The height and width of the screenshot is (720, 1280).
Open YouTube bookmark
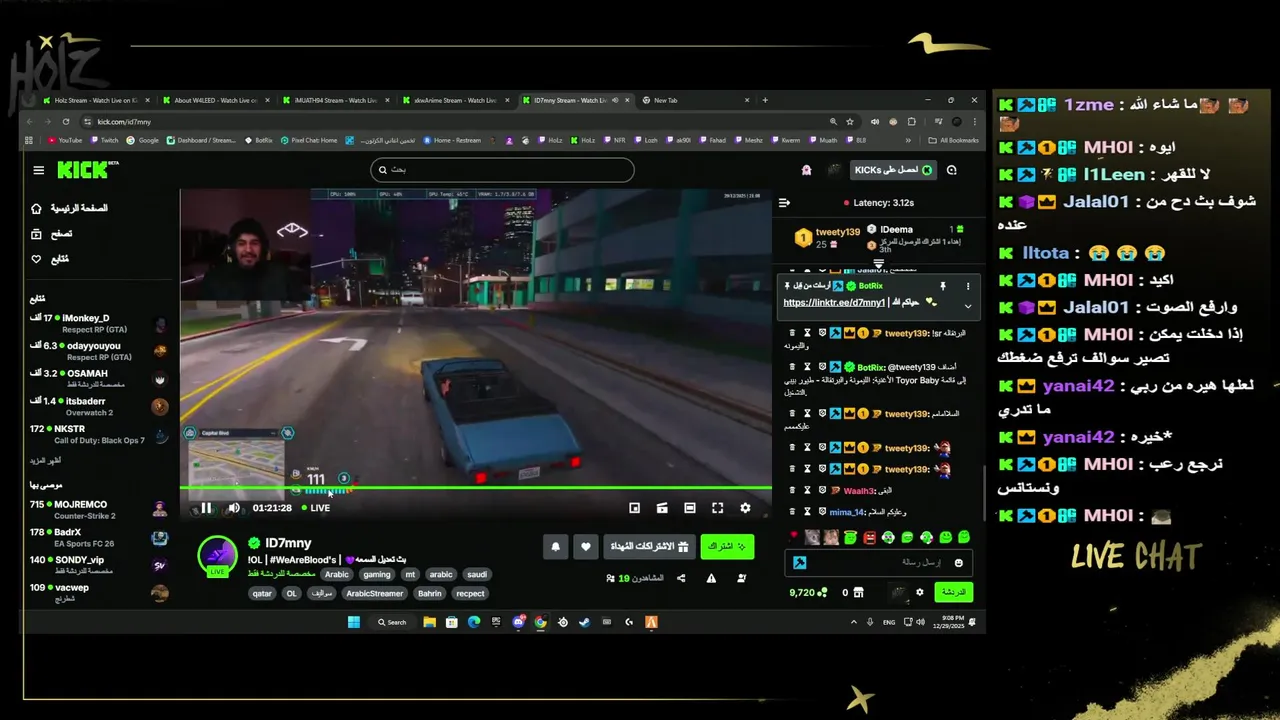coord(64,140)
